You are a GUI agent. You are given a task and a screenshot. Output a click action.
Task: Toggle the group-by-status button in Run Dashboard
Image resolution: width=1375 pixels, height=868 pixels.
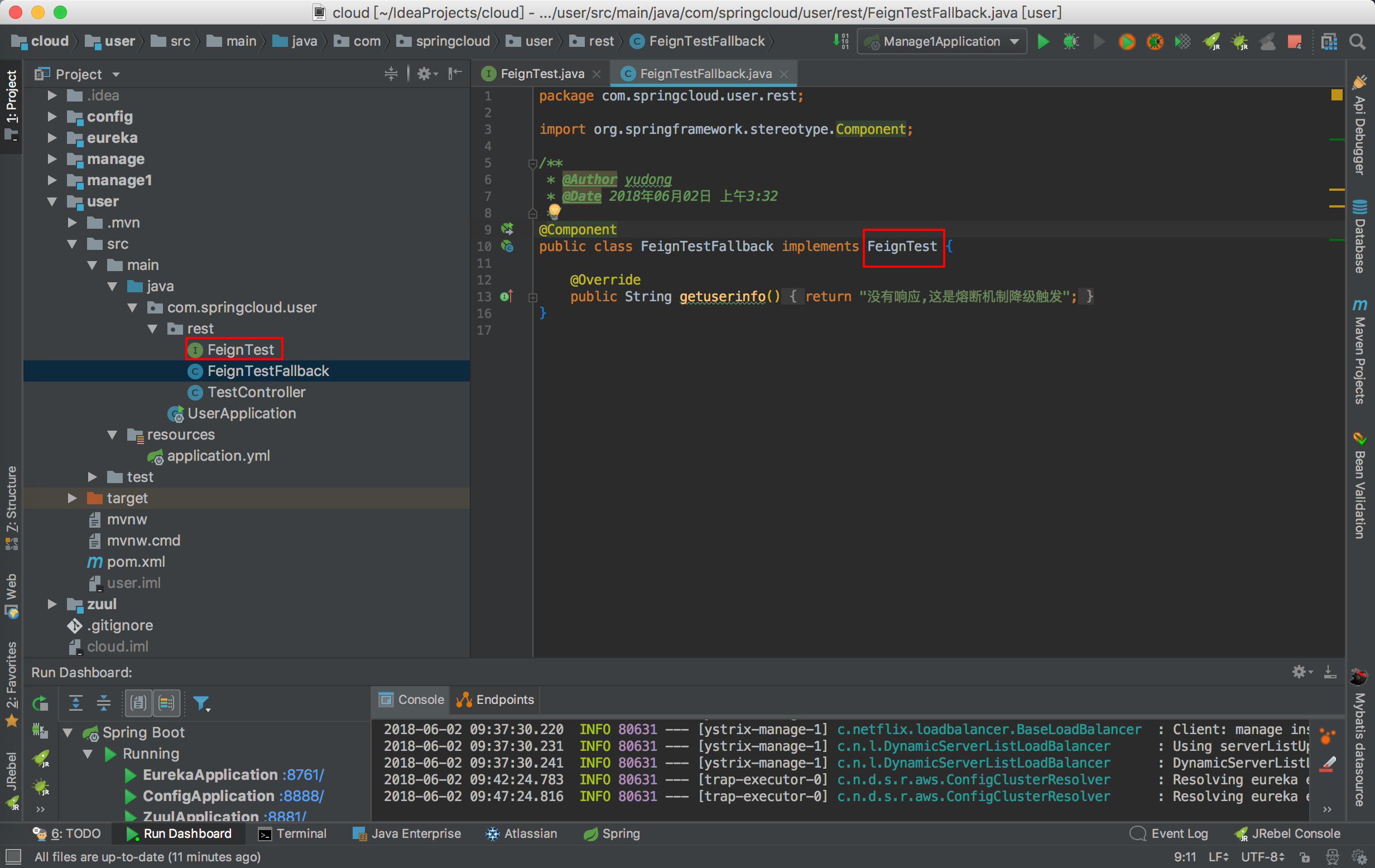pos(166,703)
